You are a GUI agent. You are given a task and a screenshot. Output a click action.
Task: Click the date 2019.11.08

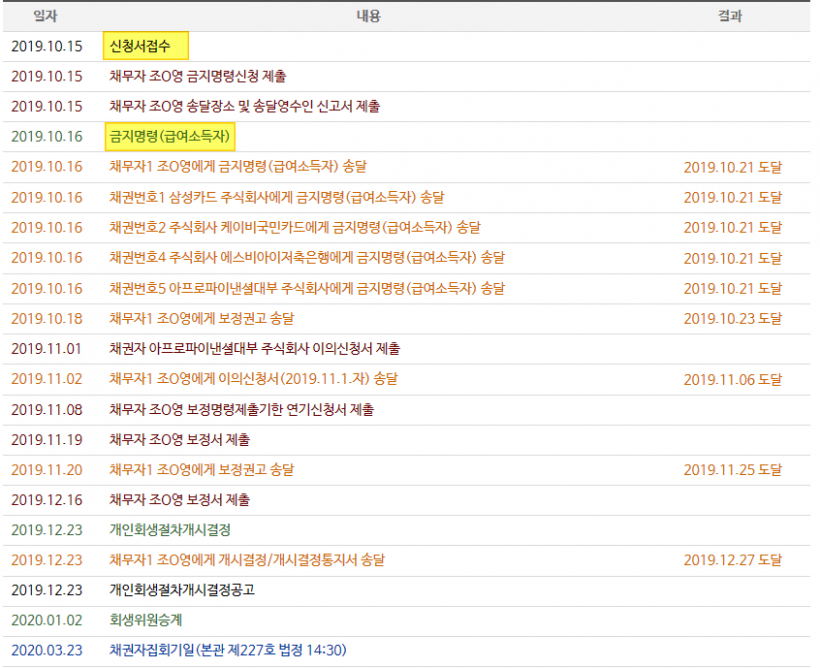click(47, 409)
